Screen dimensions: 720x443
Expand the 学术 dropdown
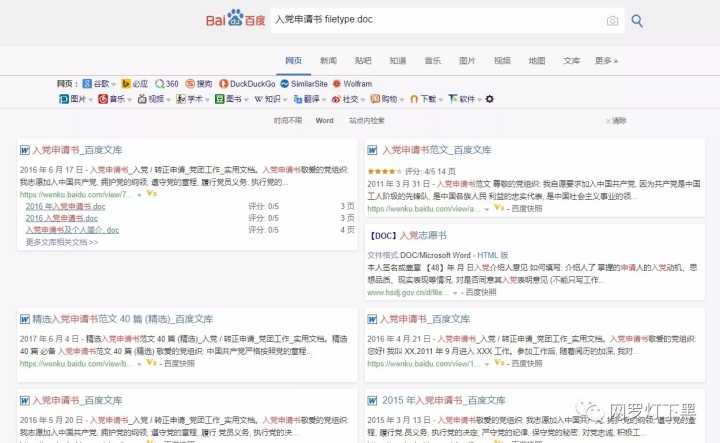(207, 100)
